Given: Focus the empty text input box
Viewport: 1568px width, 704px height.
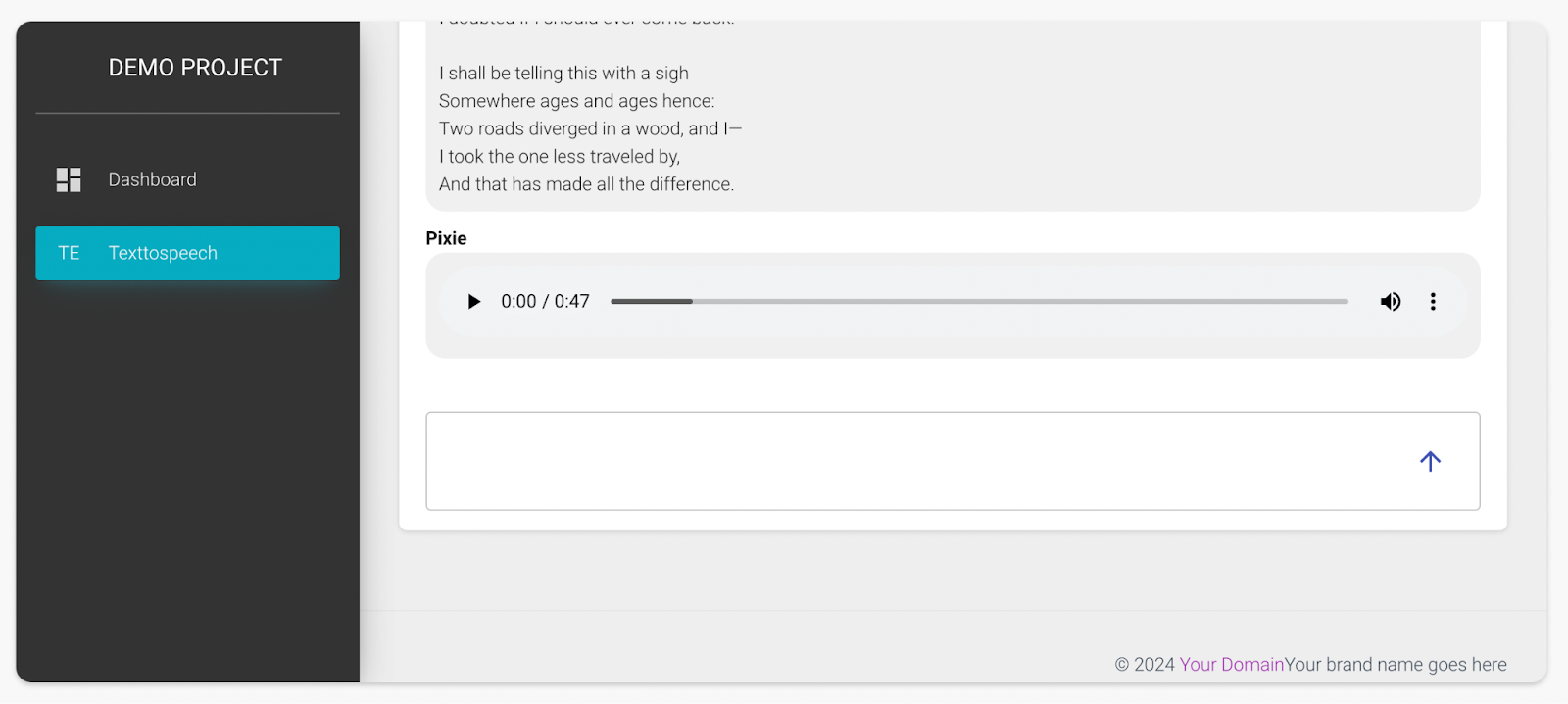Looking at the screenshot, I should tap(911, 461).
